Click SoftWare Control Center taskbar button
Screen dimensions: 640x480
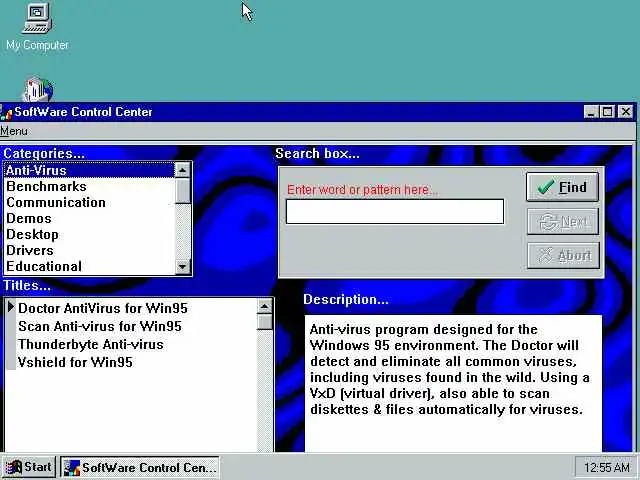[x=140, y=467]
